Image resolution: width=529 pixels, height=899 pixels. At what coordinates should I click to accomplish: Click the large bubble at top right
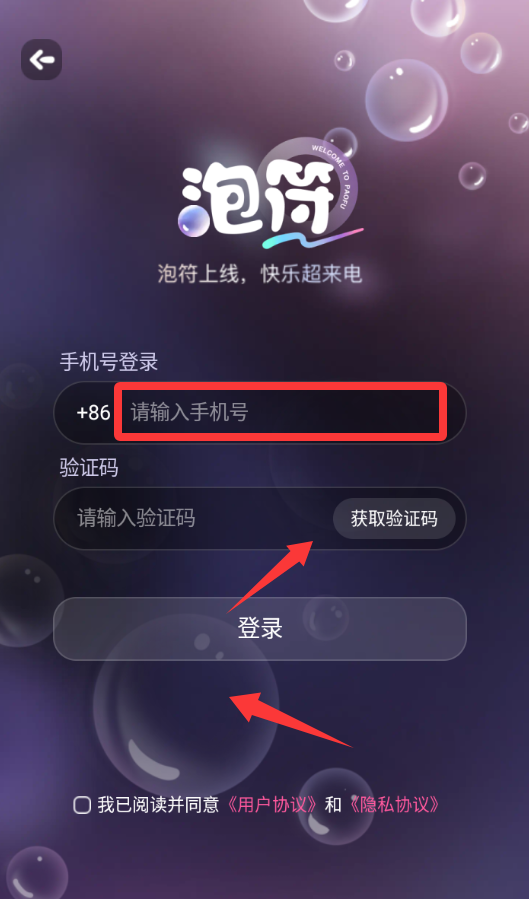click(406, 100)
